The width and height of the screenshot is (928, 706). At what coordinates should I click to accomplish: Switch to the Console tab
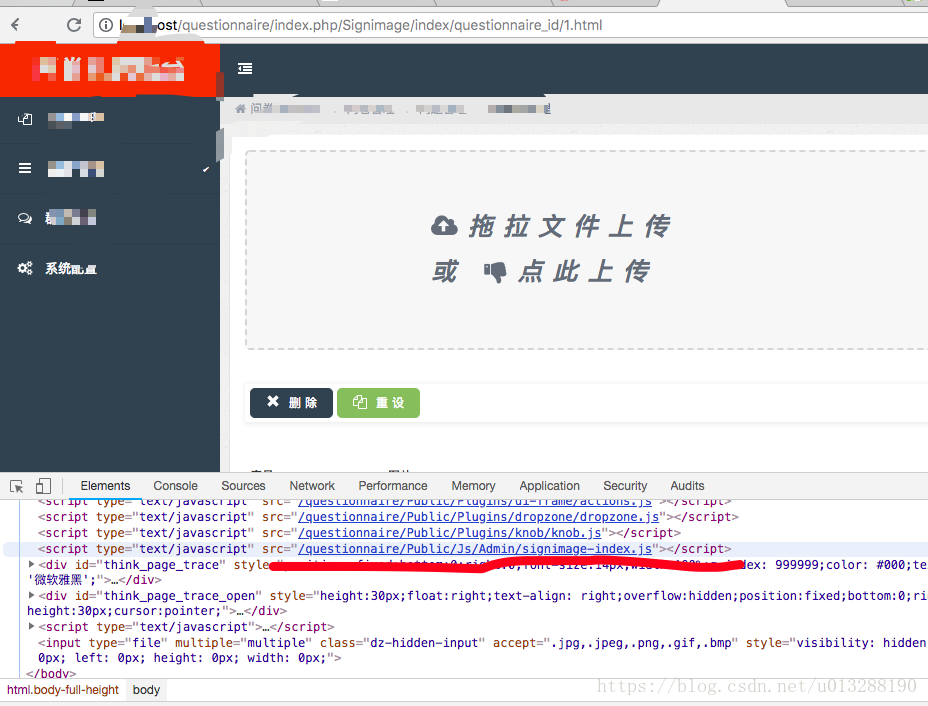point(175,486)
